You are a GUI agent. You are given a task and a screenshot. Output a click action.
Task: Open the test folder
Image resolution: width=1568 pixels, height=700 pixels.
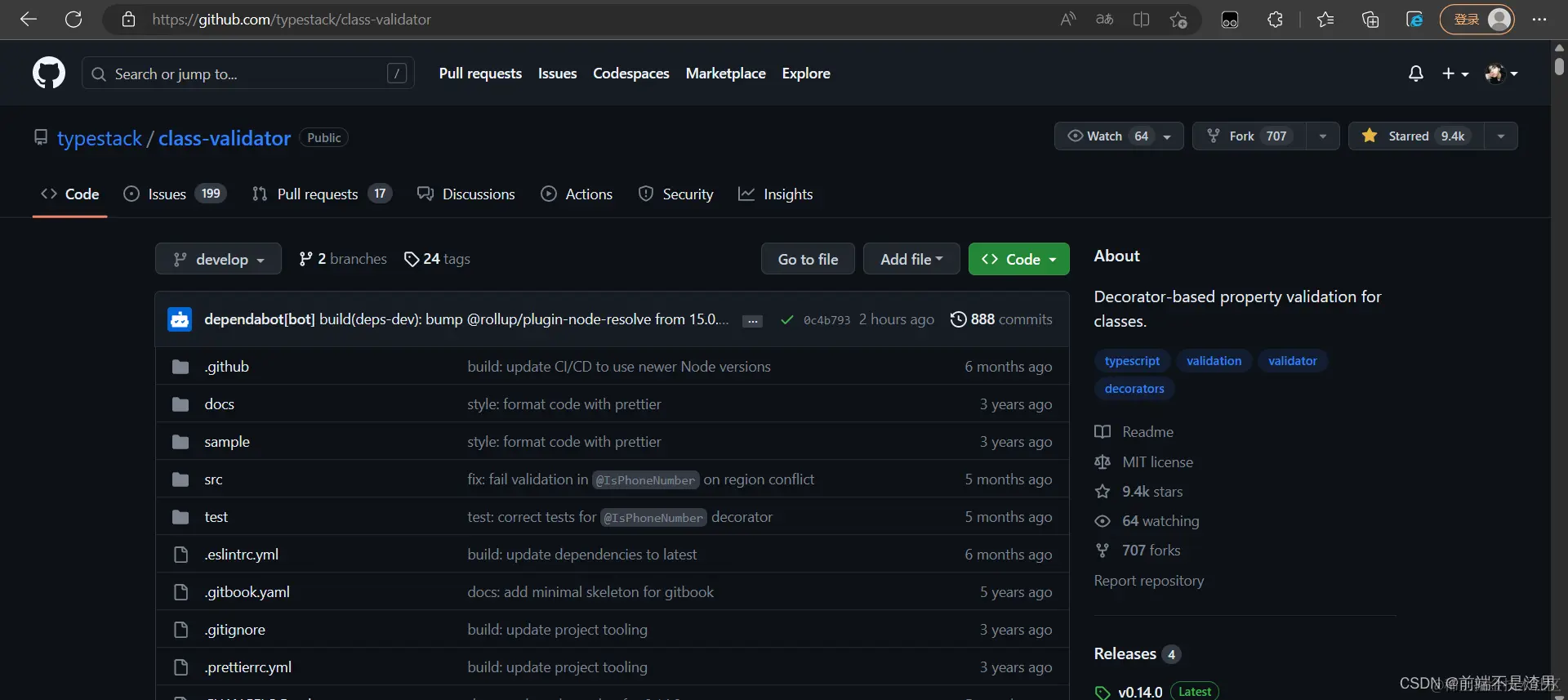[x=216, y=517]
